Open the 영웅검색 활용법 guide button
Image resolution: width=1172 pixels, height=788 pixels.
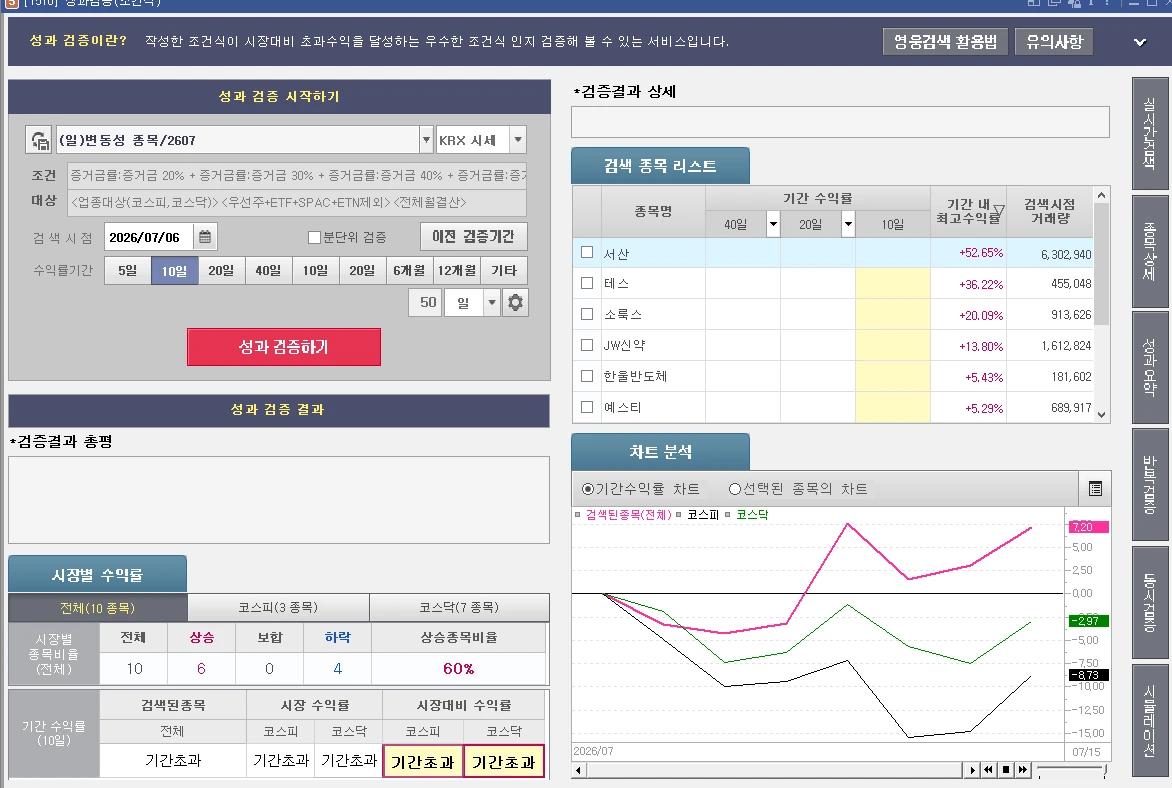coord(945,42)
